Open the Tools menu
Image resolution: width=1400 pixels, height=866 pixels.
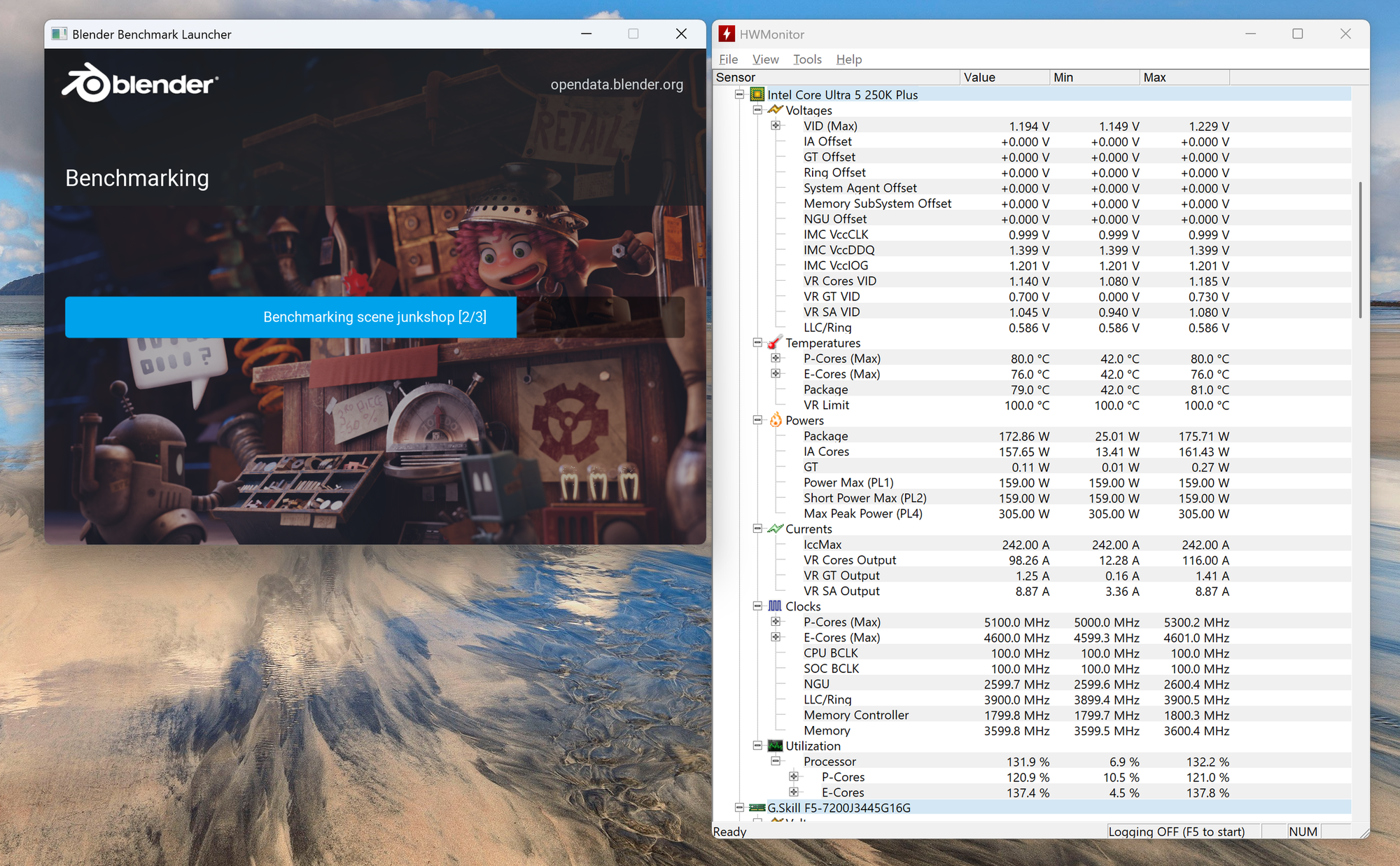click(807, 60)
